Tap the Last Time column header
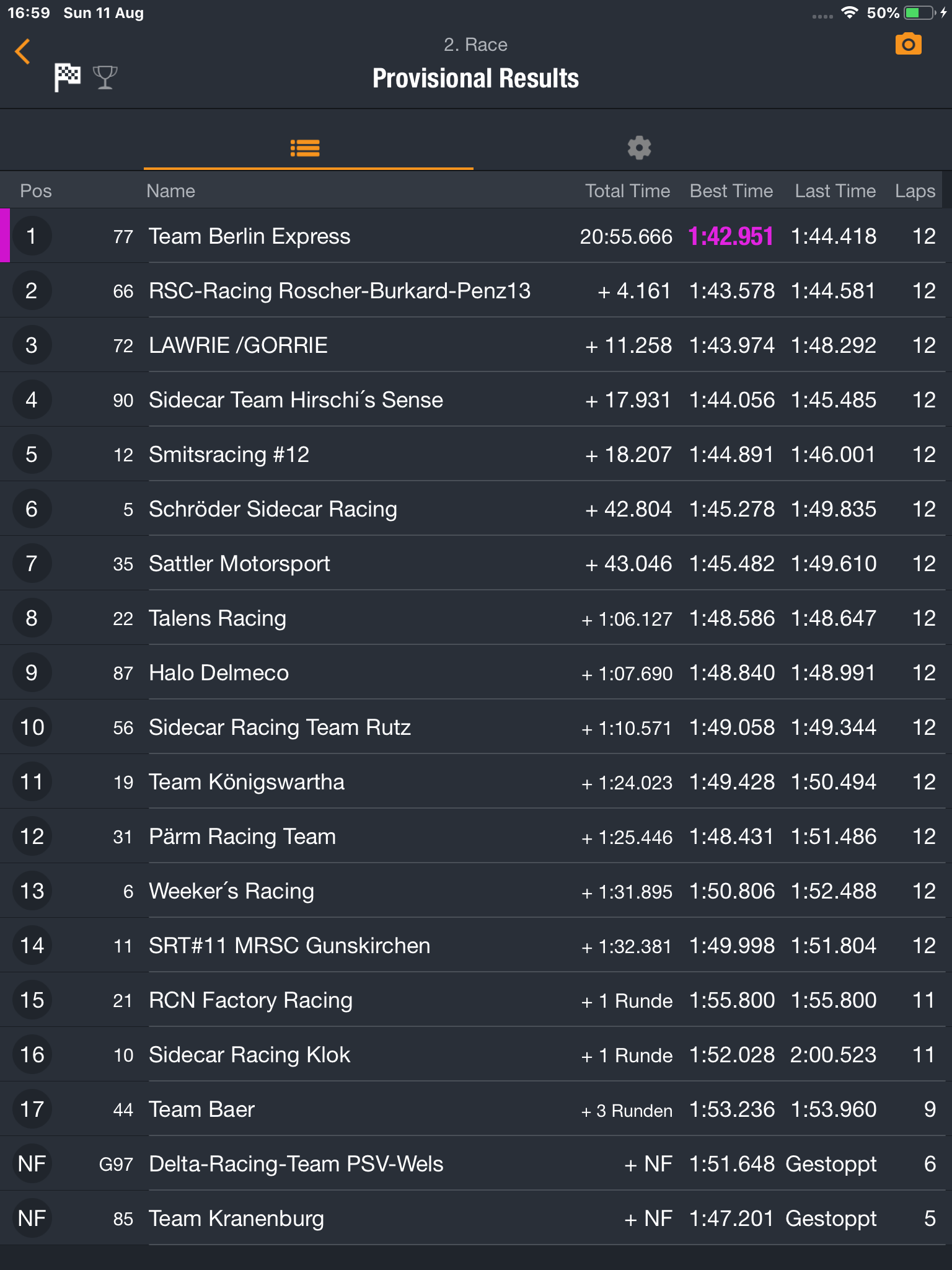The image size is (952, 1270). (x=835, y=191)
